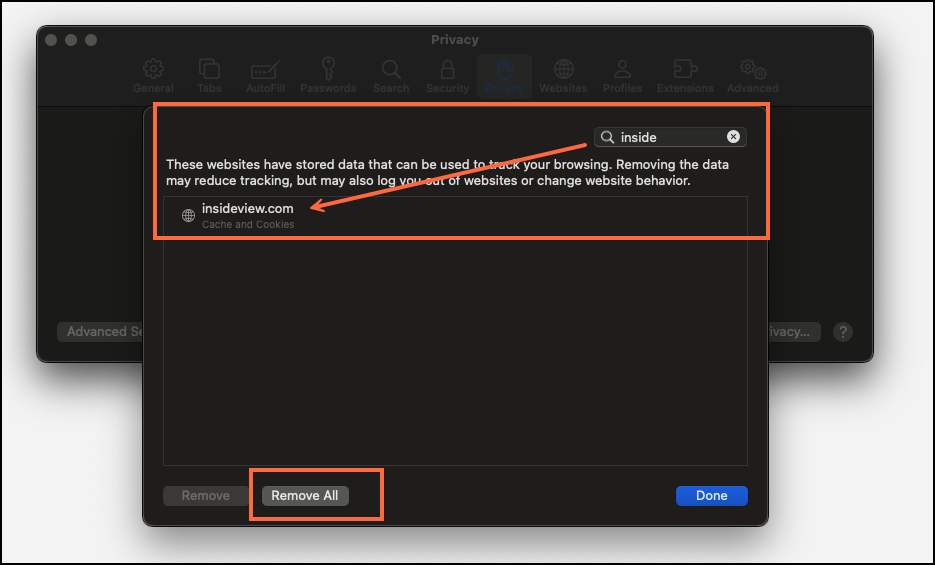
Task: Open the General preferences tab
Action: [x=153, y=76]
